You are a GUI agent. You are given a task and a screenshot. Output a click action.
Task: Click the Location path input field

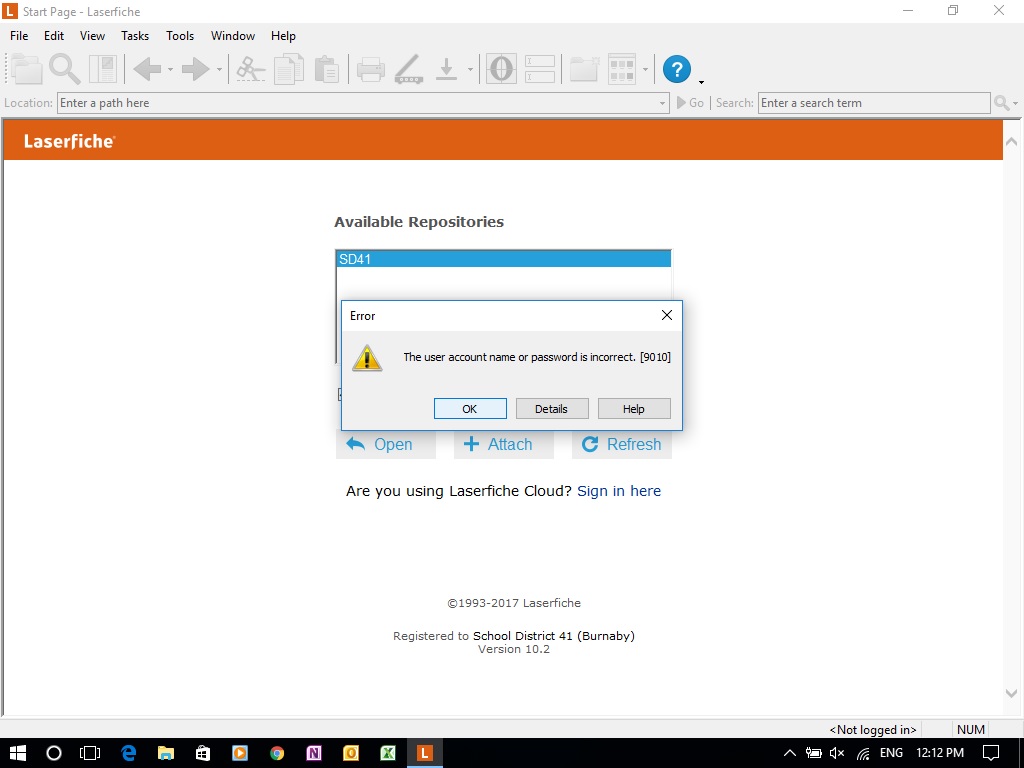(363, 103)
